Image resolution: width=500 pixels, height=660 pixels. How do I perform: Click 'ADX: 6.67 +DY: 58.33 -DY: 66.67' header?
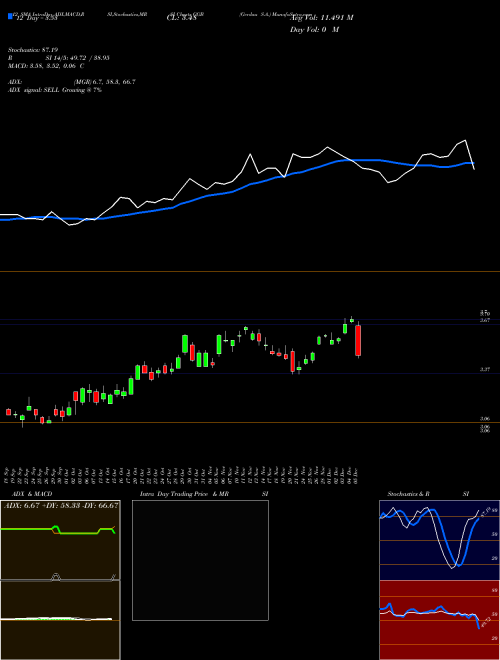pyautogui.click(x=61, y=505)
